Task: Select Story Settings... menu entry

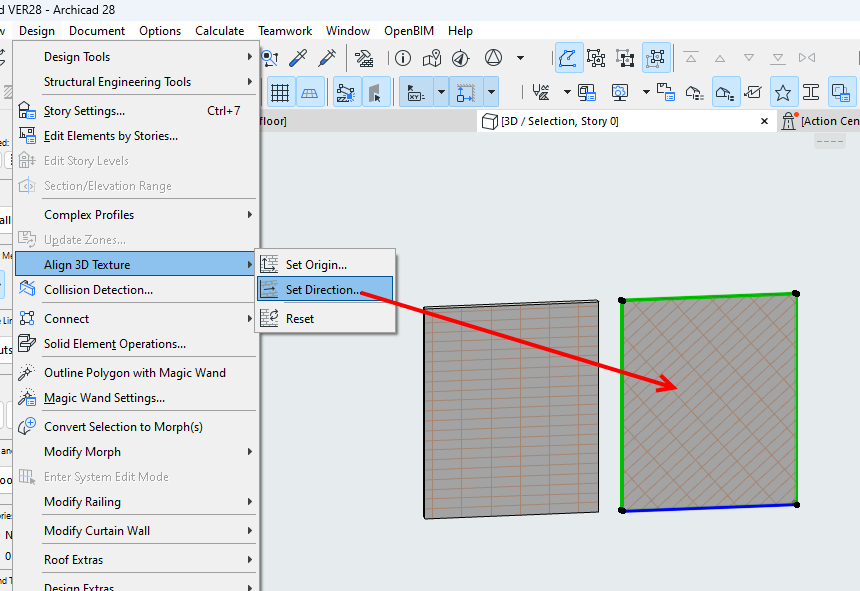Action: coord(135,111)
